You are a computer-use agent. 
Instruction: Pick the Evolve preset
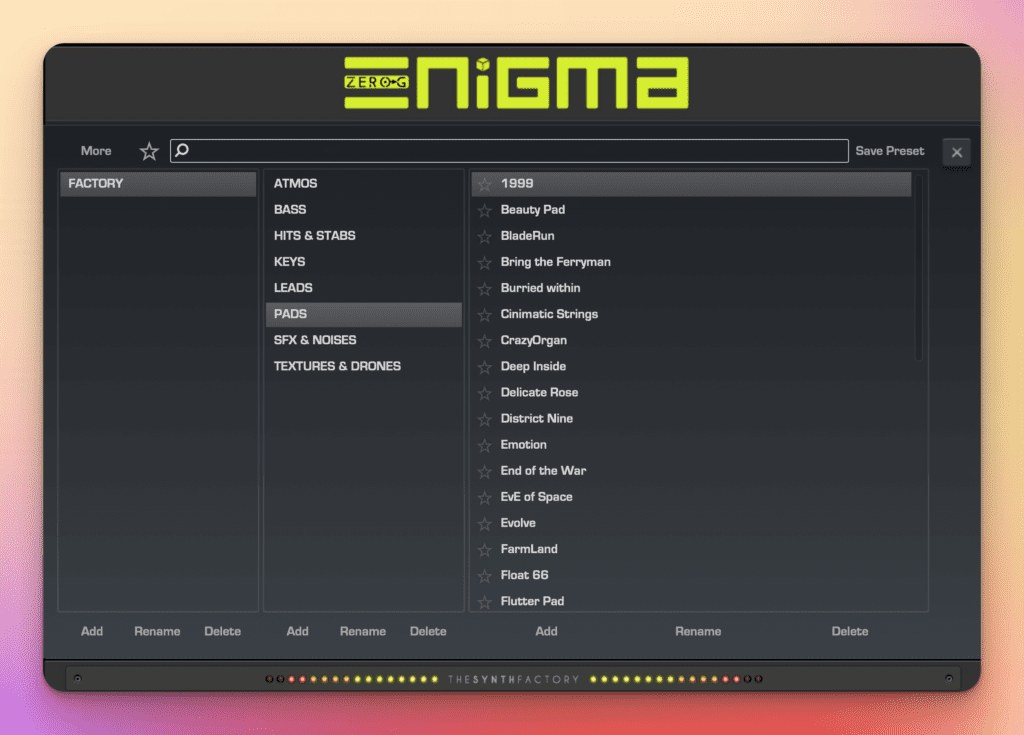pos(692,523)
